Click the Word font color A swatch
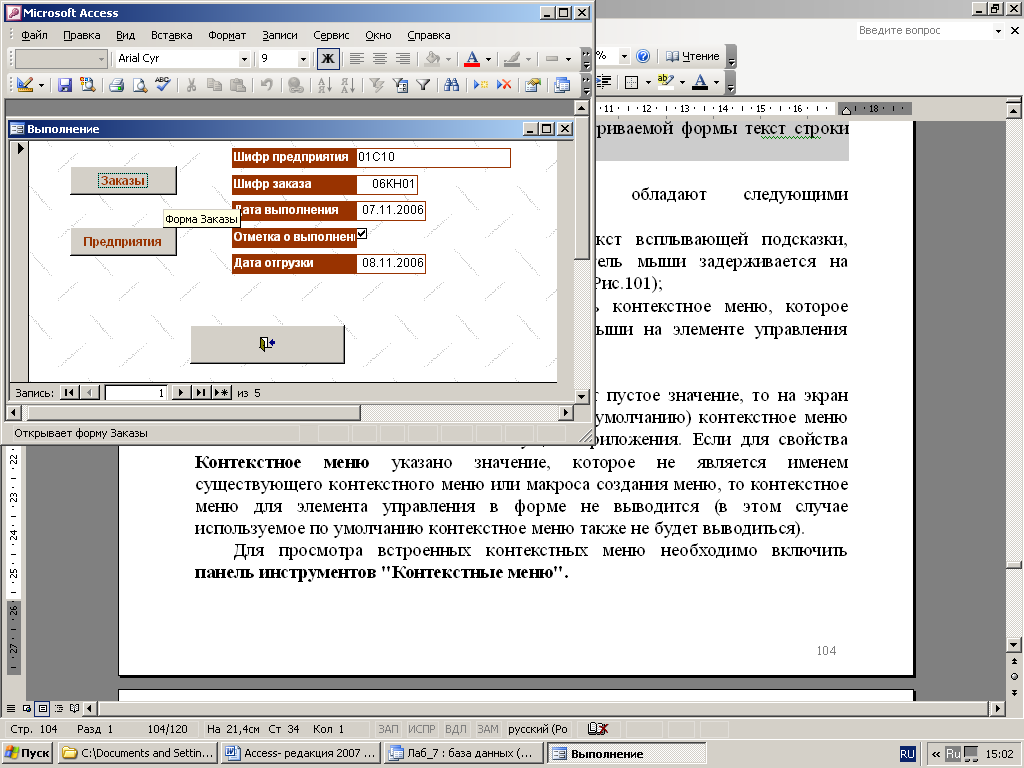This screenshot has width=1024, height=768. point(700,82)
